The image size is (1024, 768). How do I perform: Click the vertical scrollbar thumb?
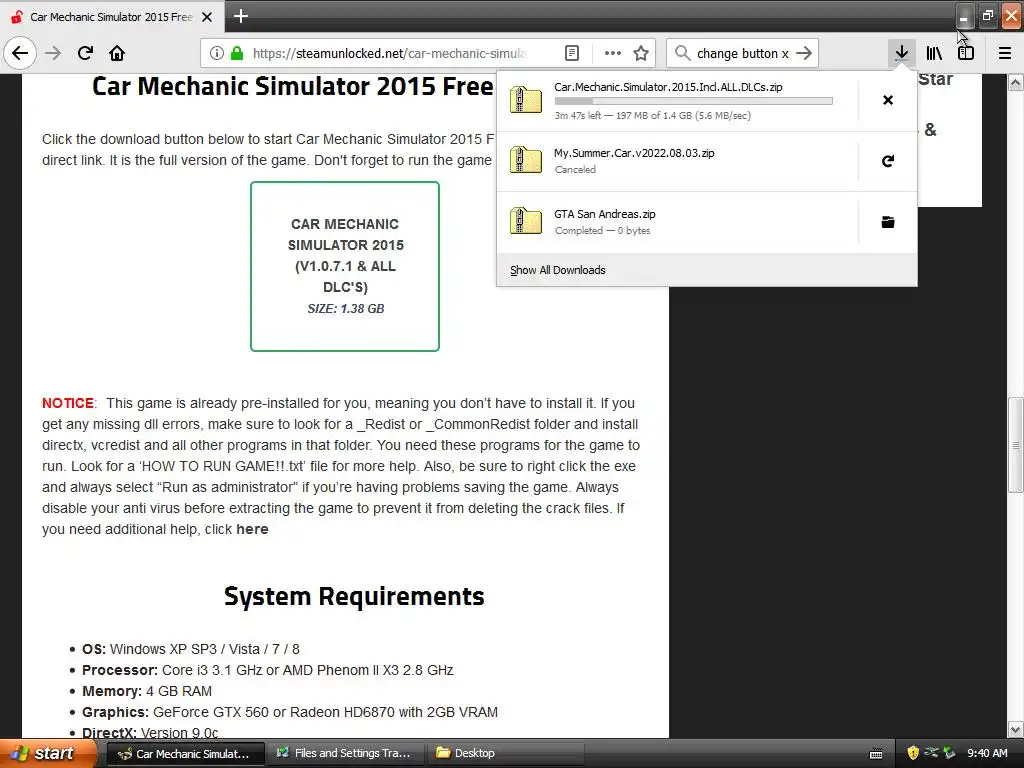(x=1016, y=445)
